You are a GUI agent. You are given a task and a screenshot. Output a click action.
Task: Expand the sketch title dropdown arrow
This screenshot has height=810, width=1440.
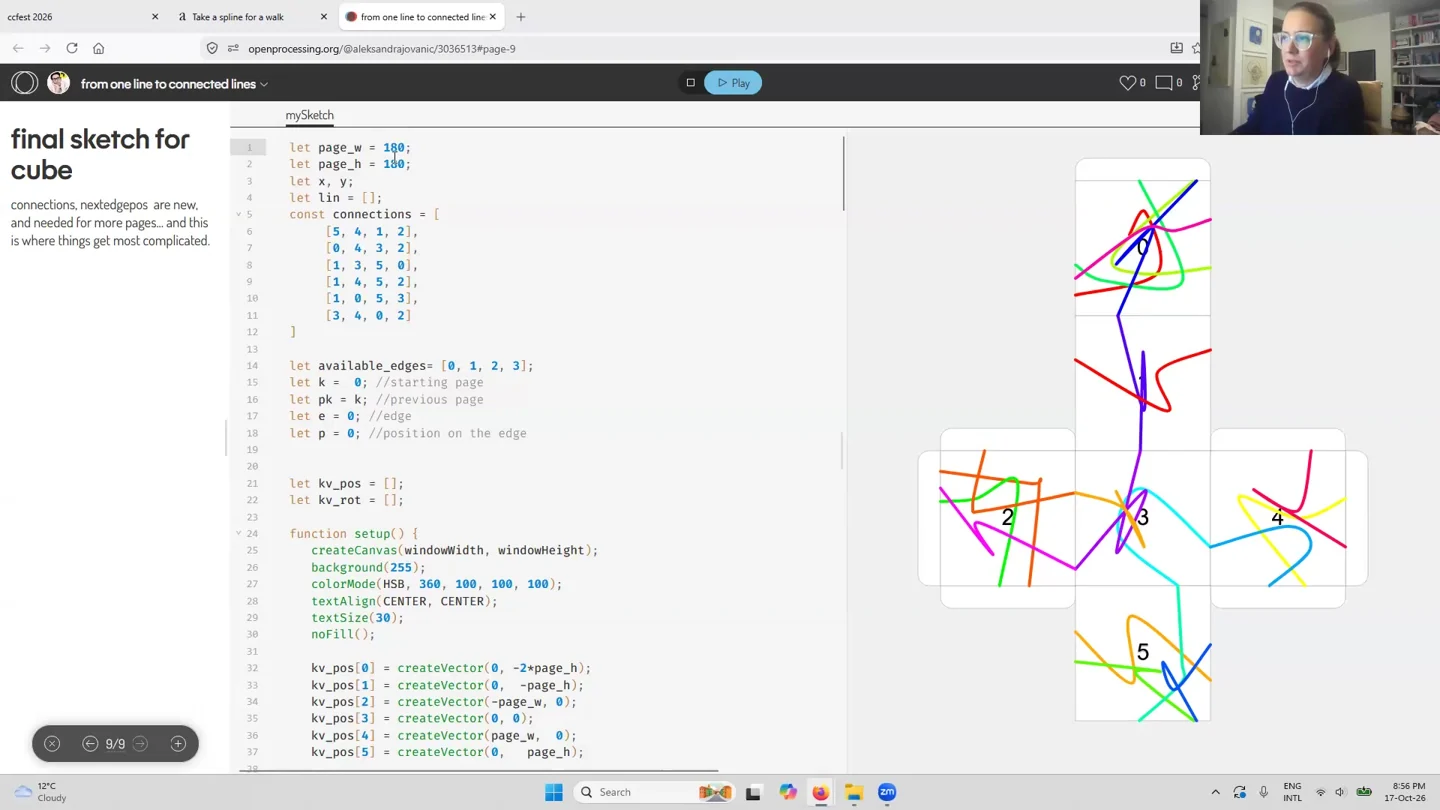point(264,84)
